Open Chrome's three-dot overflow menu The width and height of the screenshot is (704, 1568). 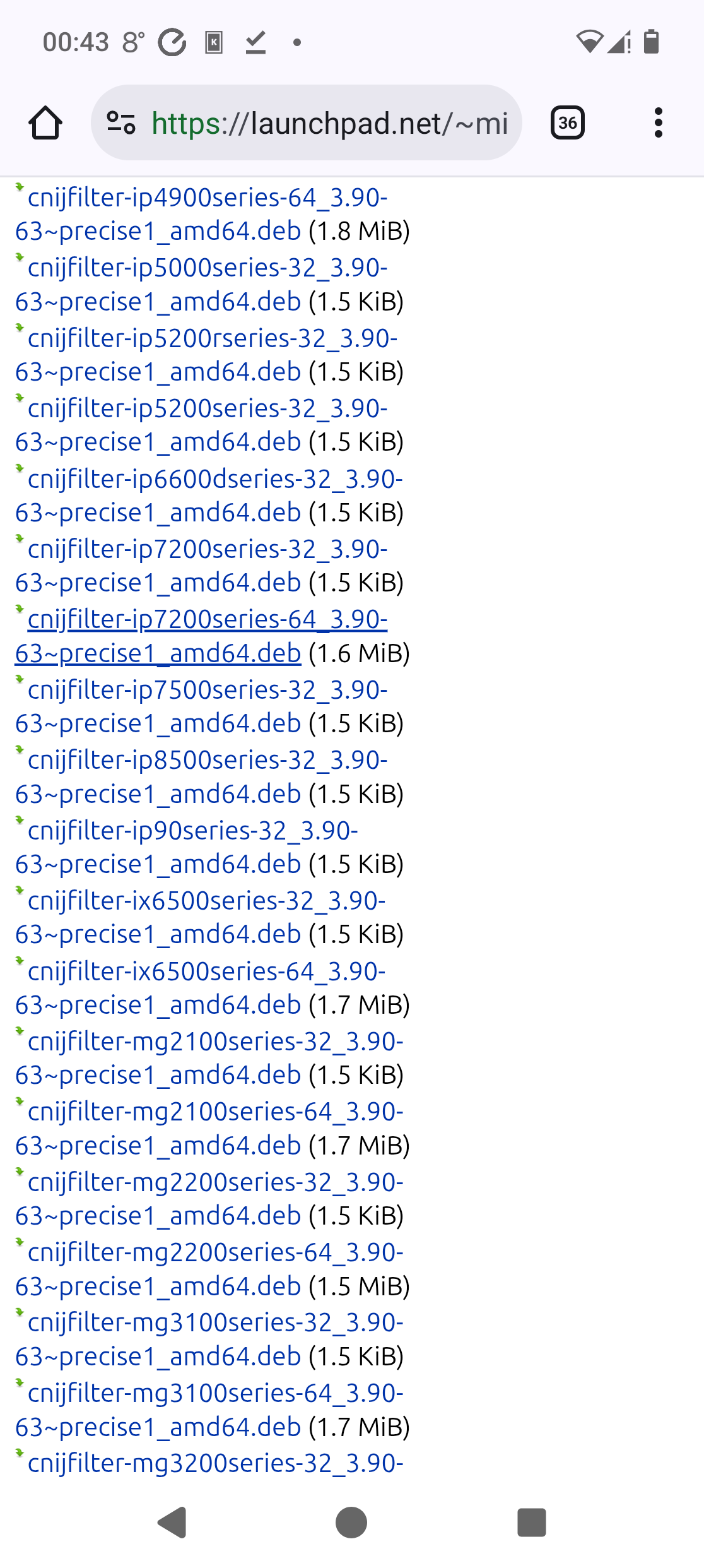click(658, 122)
